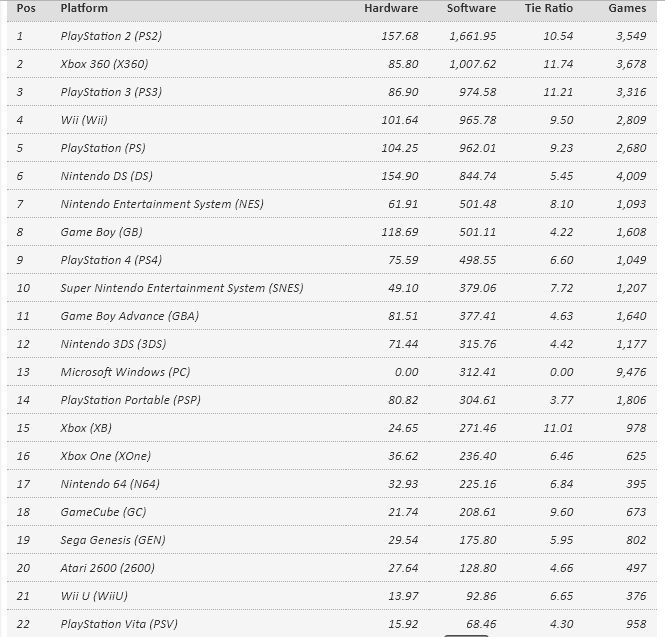Select PlayStation (PS) platform name
Image resolution: width=665 pixels, height=637 pixels.
tap(103, 148)
